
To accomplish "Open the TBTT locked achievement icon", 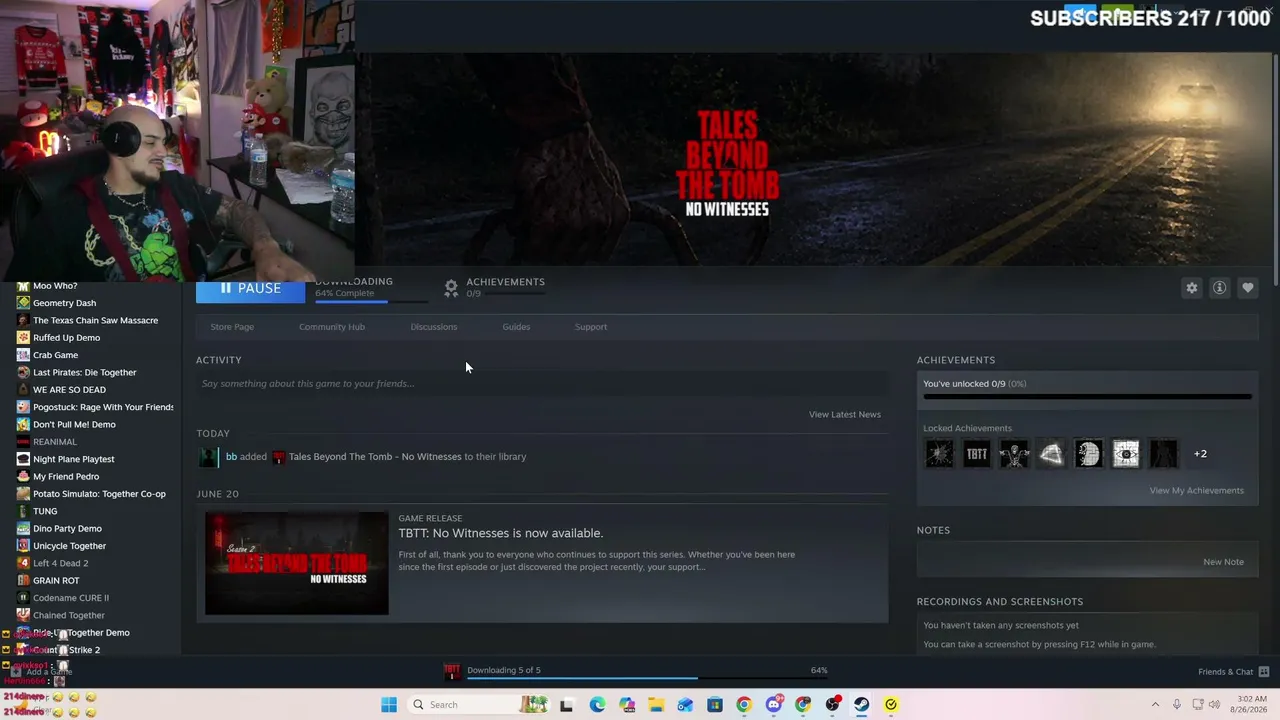I will (976, 454).
